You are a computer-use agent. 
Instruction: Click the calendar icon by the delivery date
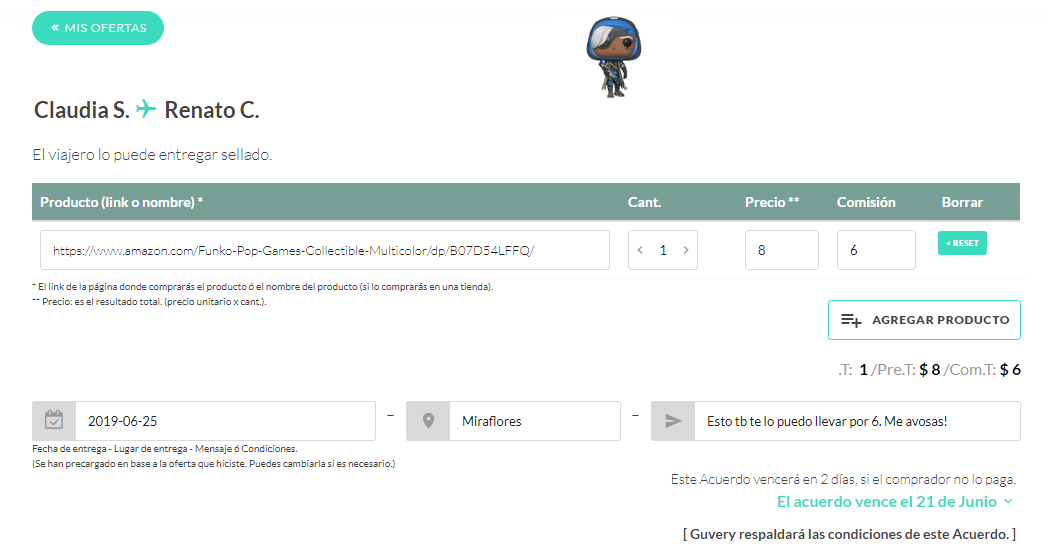54,421
